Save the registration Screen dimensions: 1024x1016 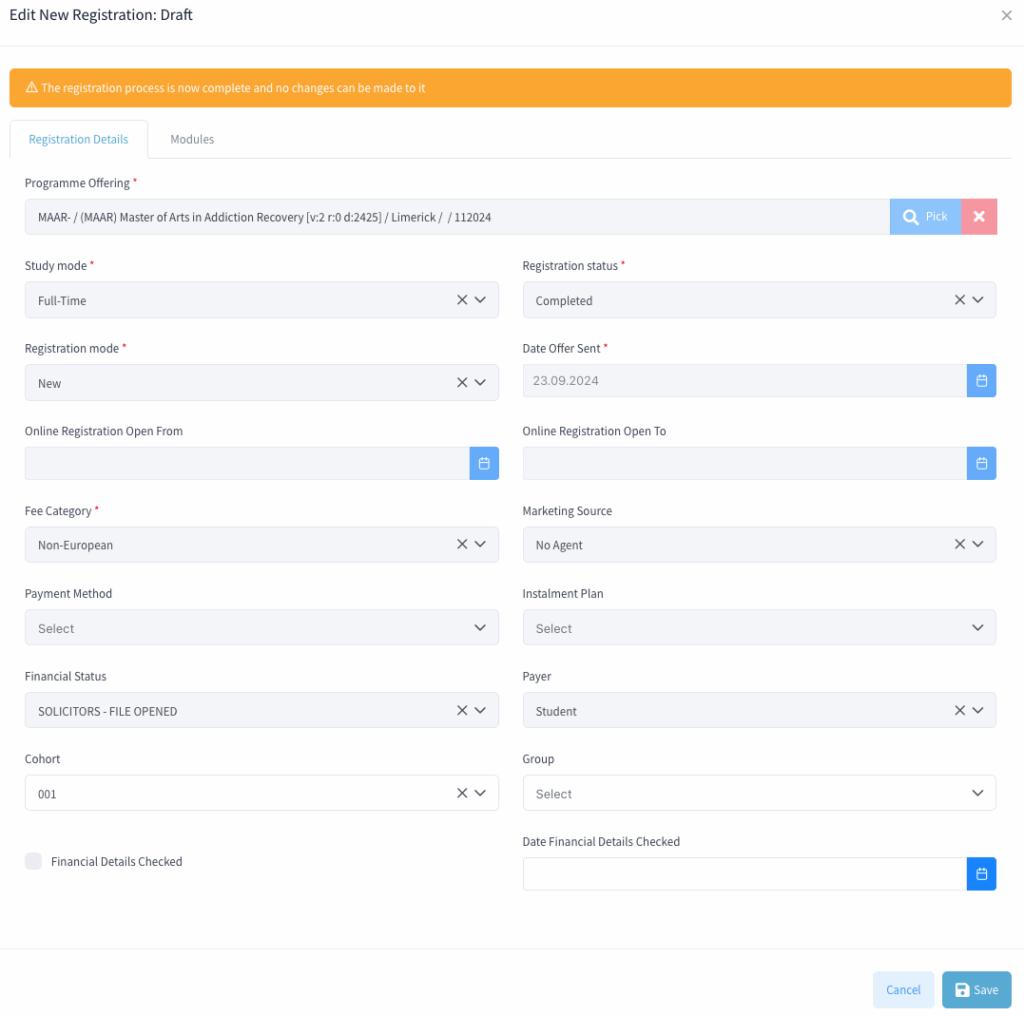(x=976, y=990)
